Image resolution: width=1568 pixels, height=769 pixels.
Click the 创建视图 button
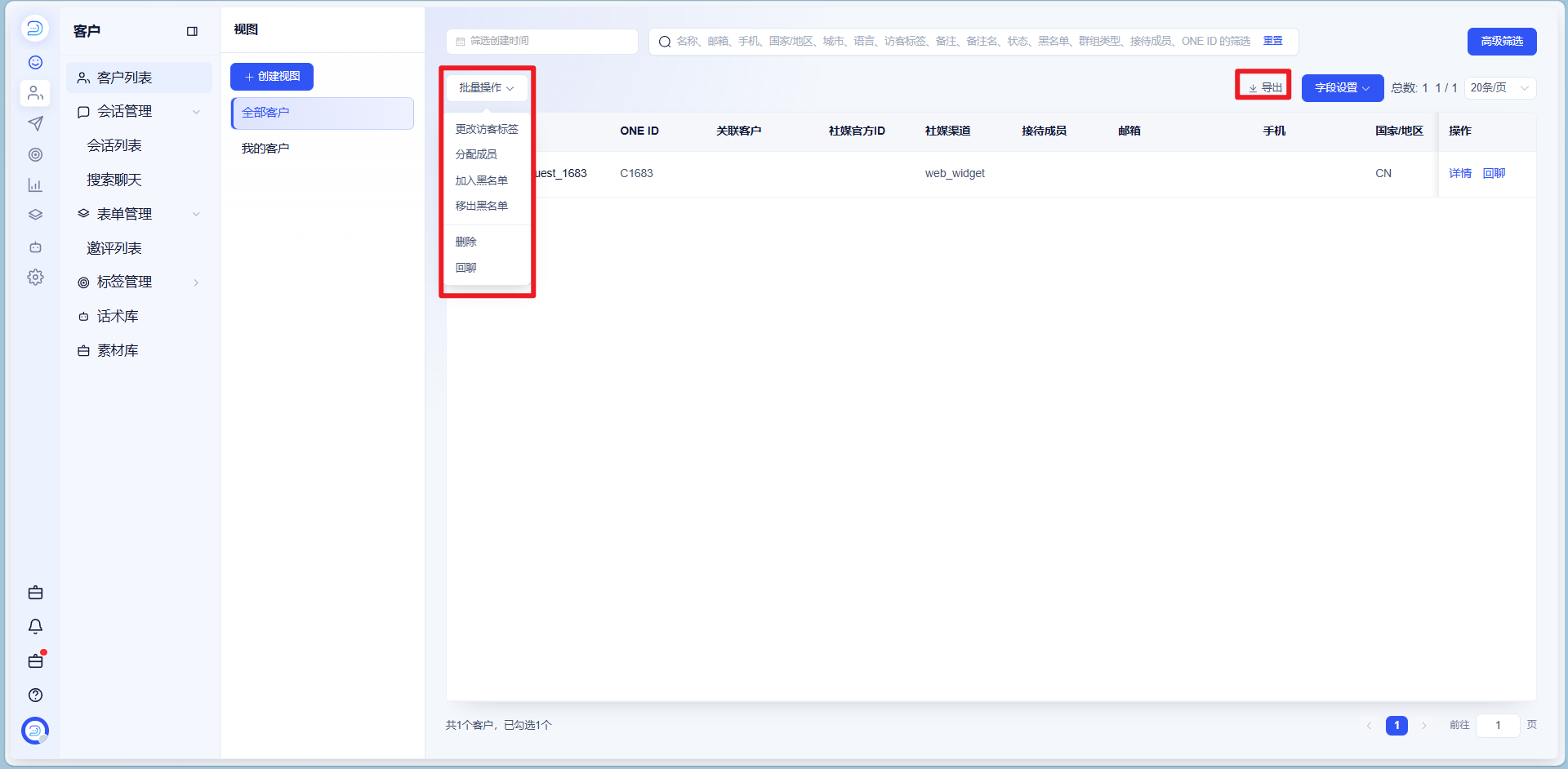pyautogui.click(x=272, y=77)
